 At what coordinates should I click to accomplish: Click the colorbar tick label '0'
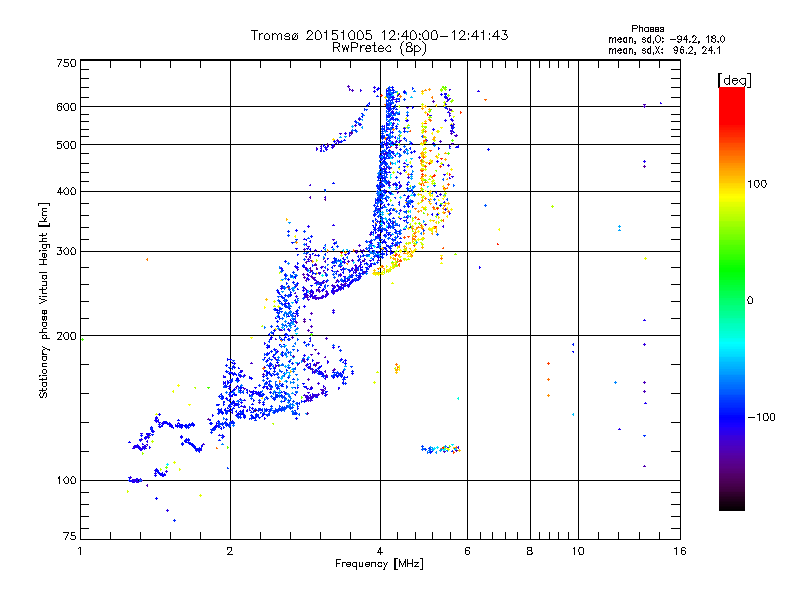[749, 301]
